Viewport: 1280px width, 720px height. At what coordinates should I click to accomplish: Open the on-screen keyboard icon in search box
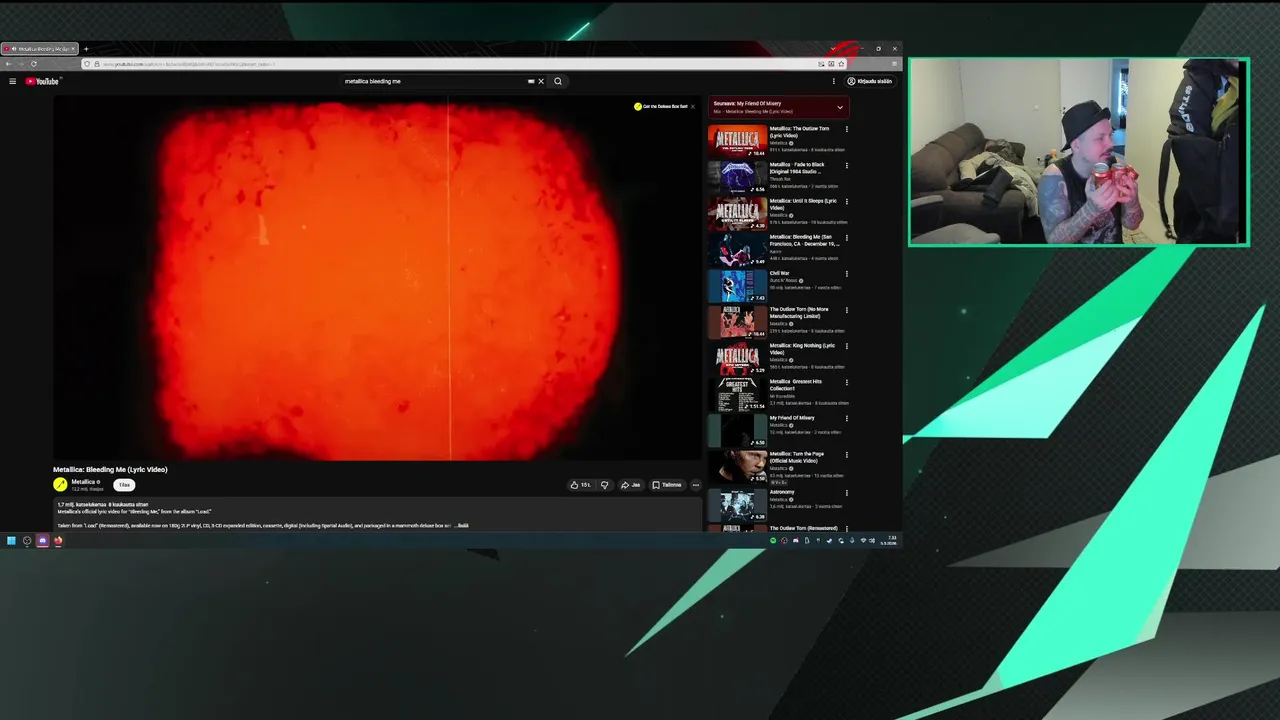pos(531,81)
